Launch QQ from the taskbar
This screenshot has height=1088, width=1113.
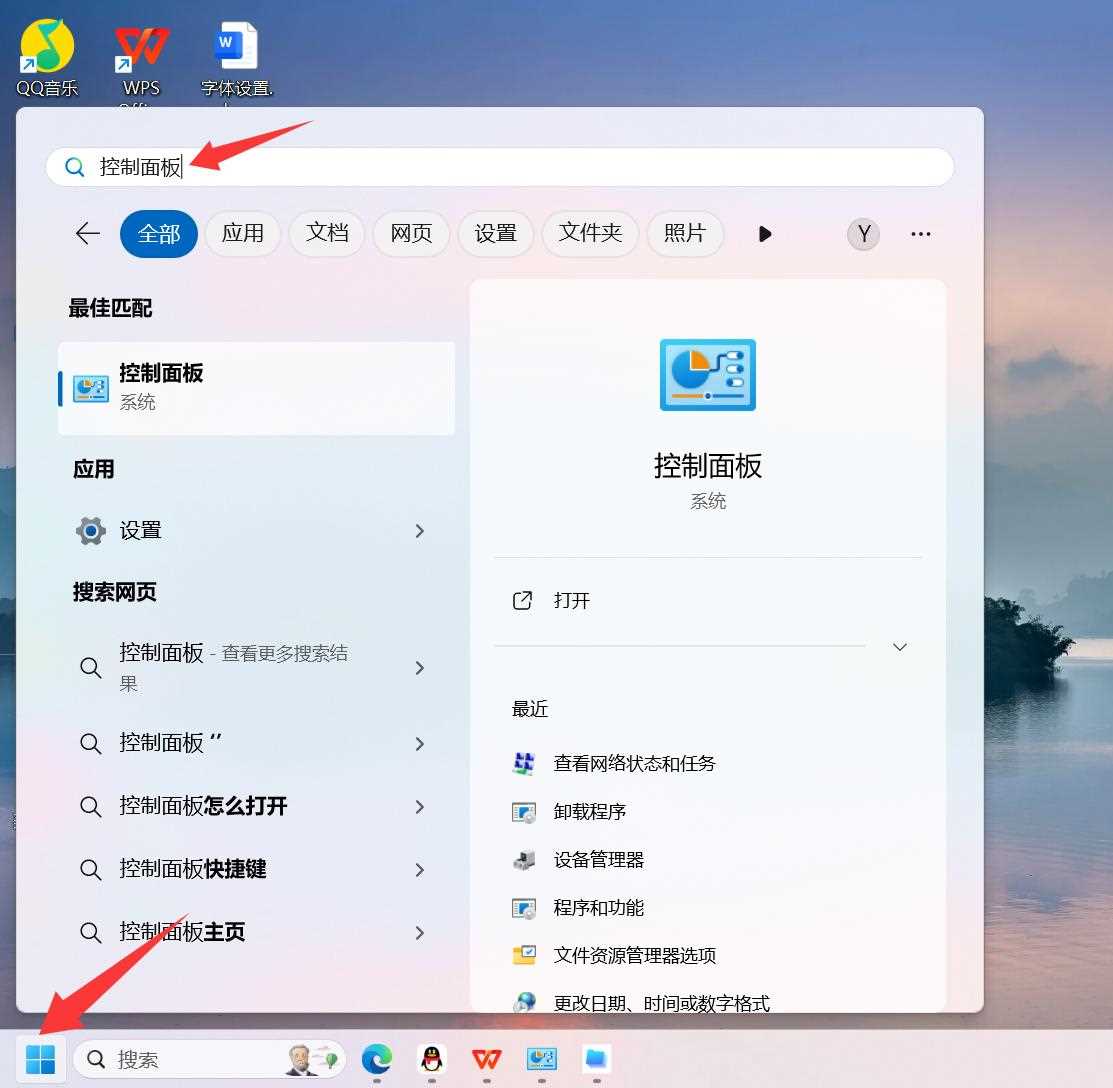coord(431,1059)
